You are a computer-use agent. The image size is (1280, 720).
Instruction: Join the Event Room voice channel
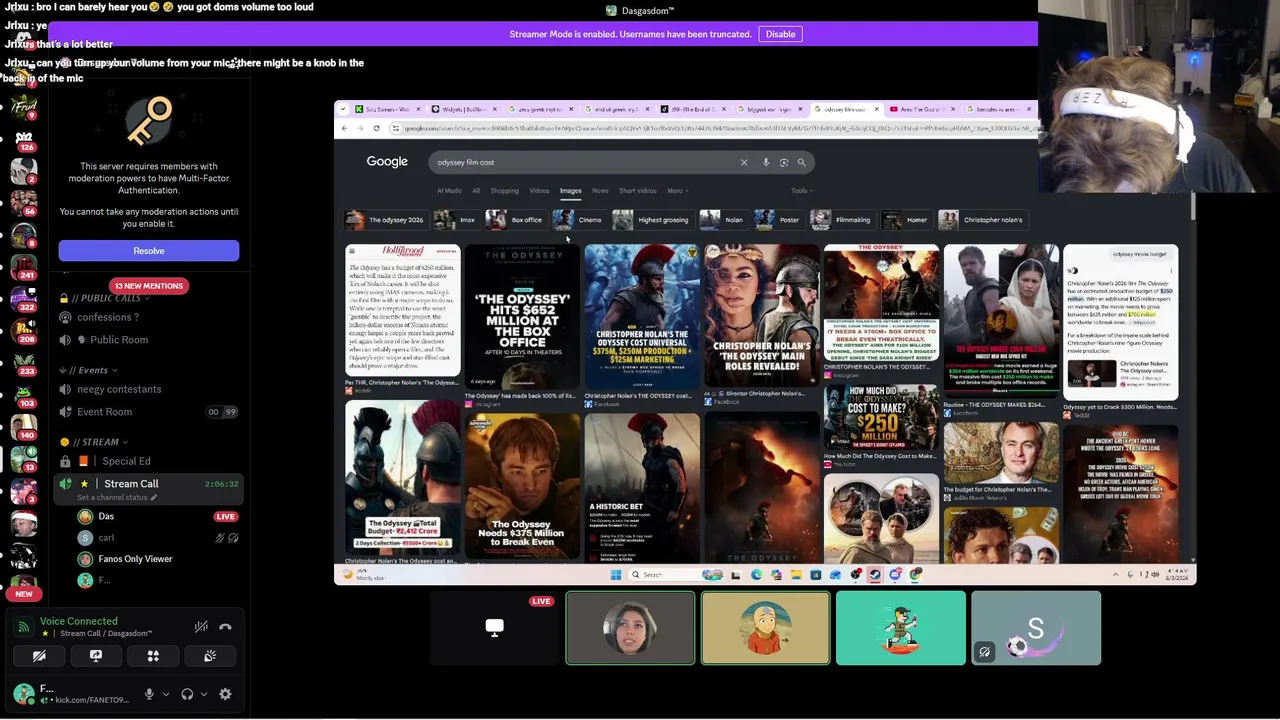(x=104, y=412)
